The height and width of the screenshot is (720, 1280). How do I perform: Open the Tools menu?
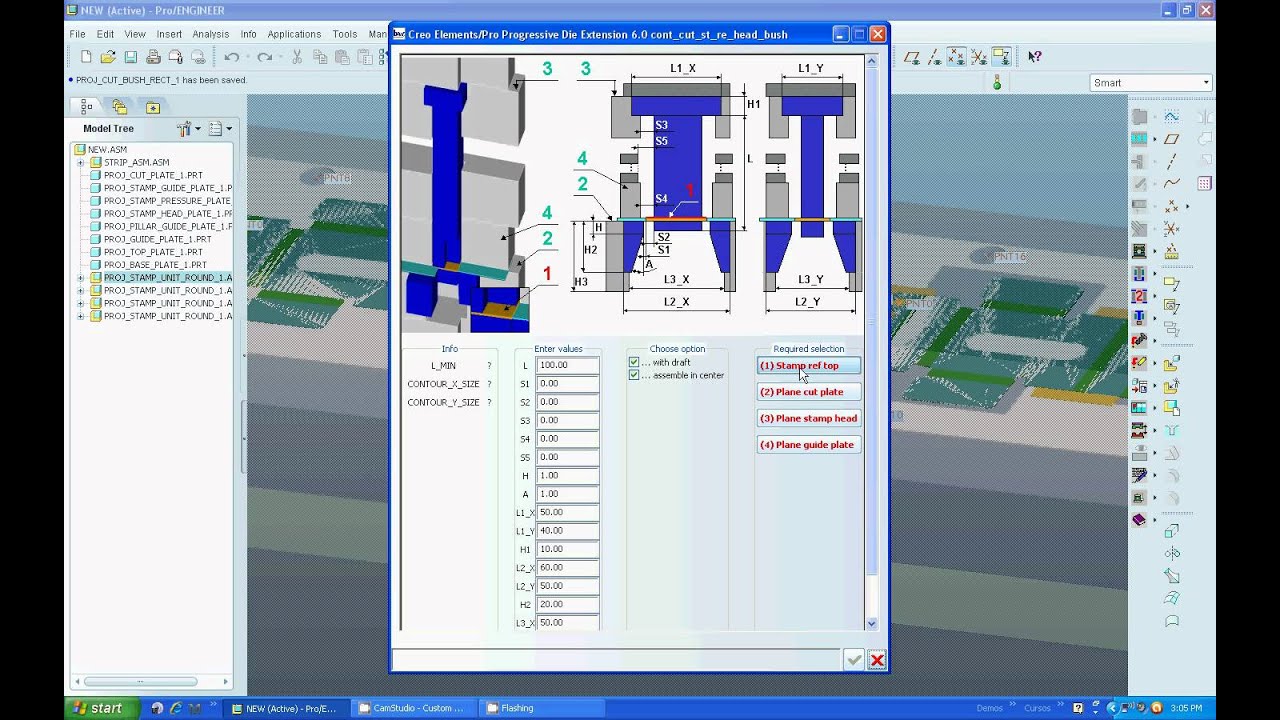point(345,34)
